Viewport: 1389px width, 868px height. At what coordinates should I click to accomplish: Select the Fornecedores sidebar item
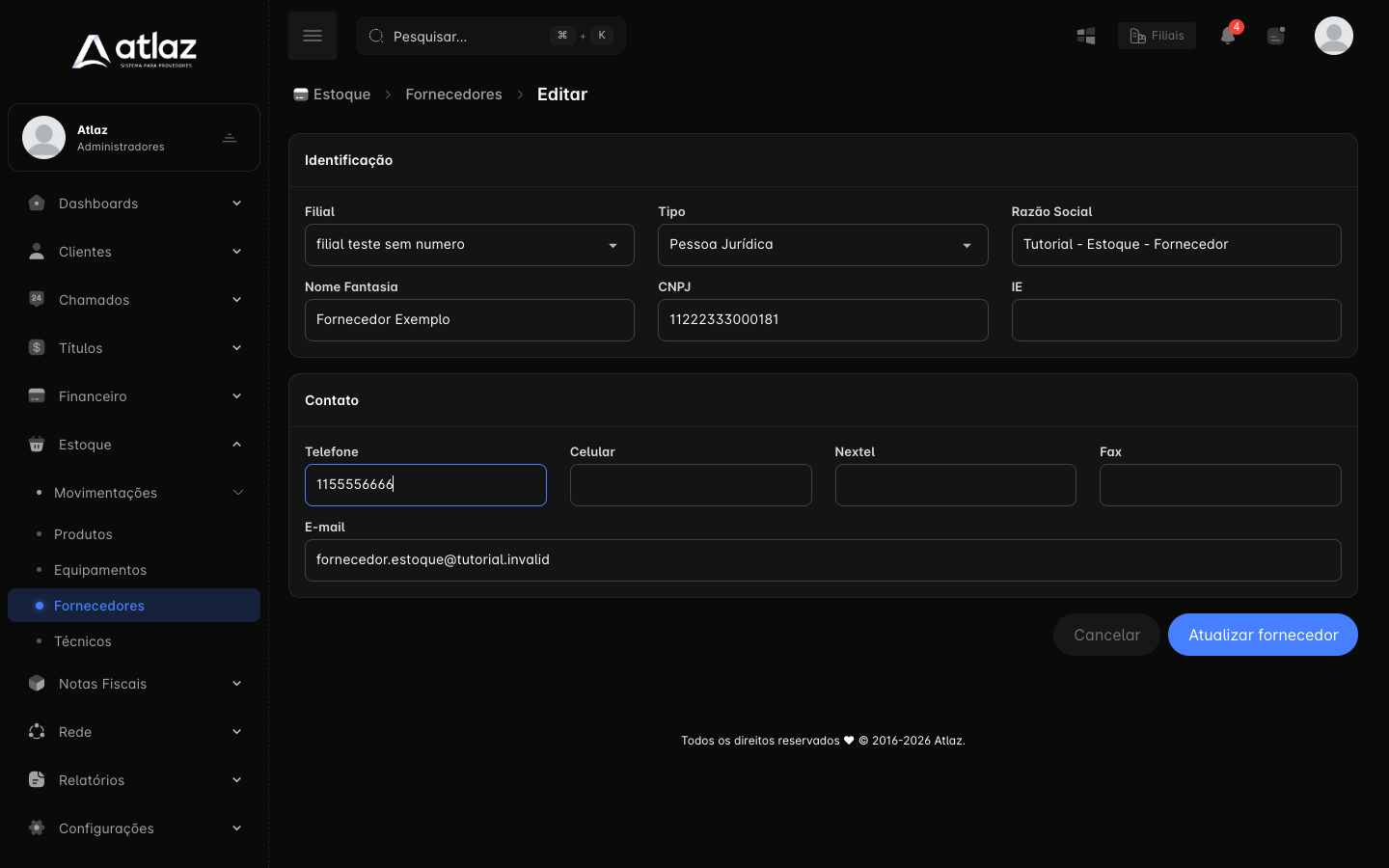coord(134,606)
